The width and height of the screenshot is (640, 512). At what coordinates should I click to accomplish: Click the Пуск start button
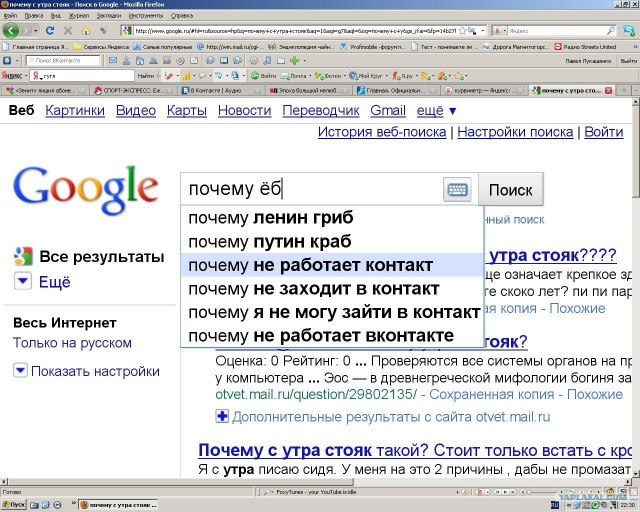pyautogui.click(x=13, y=505)
